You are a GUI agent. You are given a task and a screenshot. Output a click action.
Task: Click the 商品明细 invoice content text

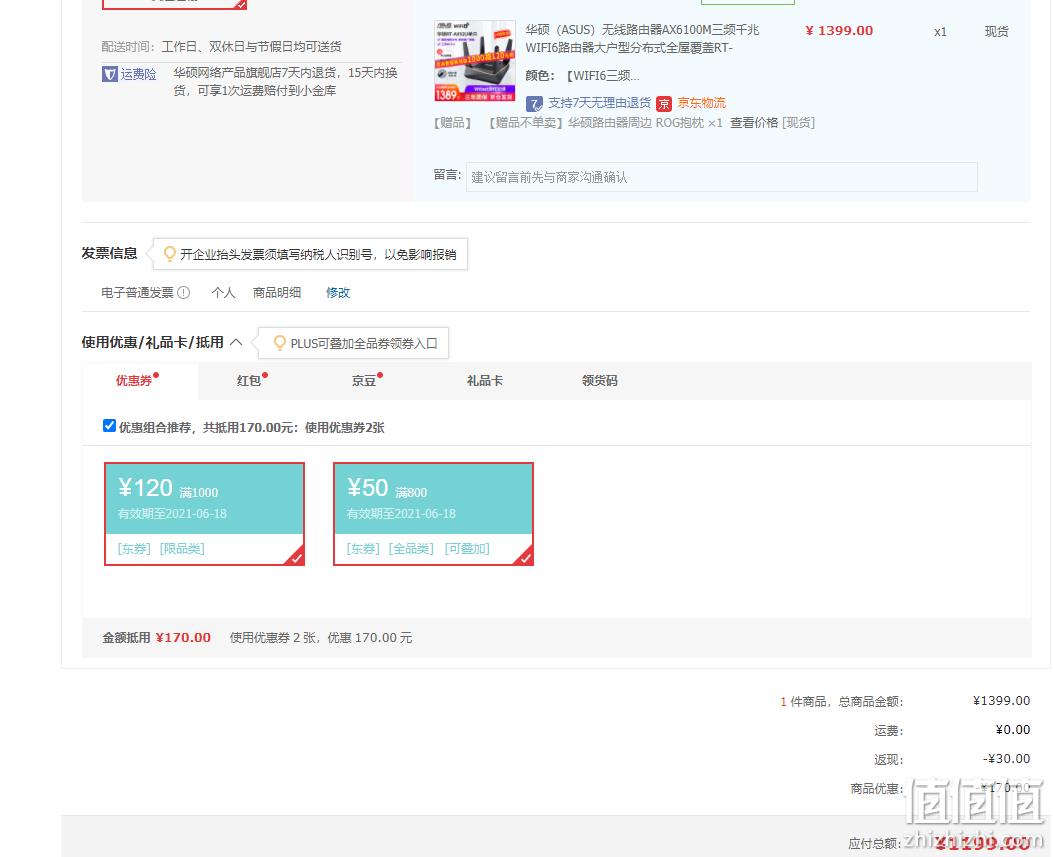(277, 293)
